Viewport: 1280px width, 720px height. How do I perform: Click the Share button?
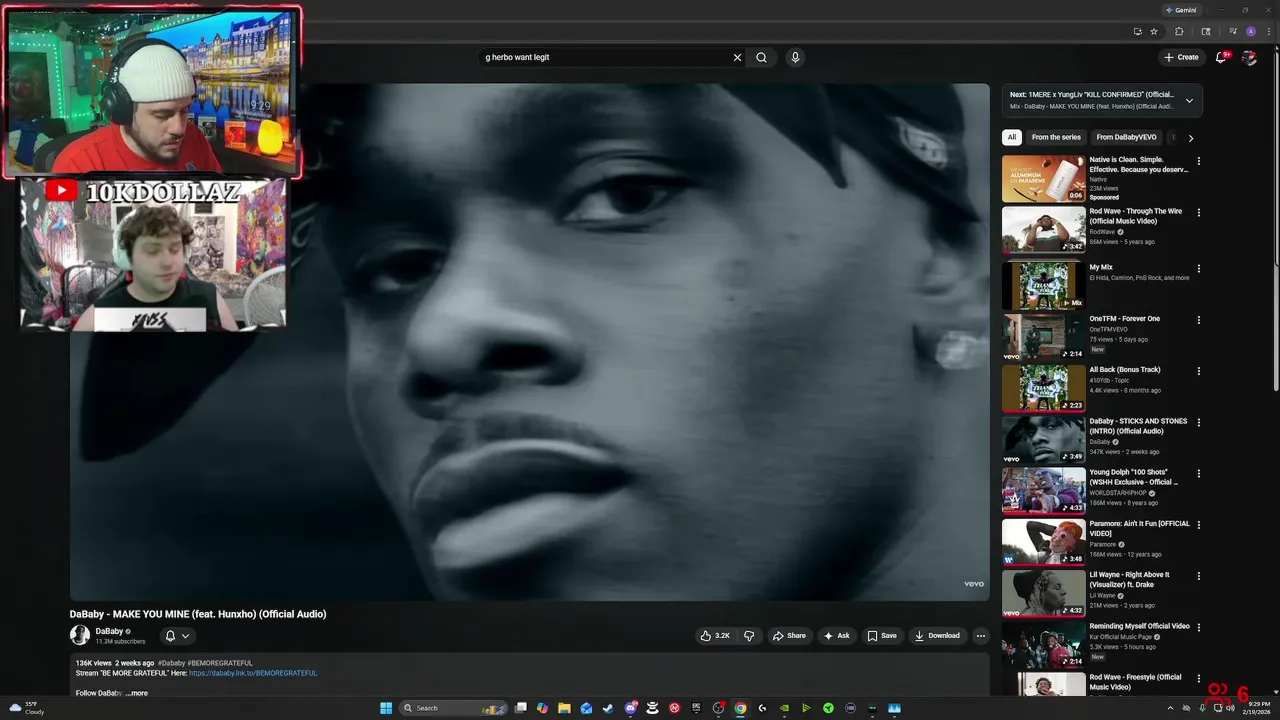(789, 636)
